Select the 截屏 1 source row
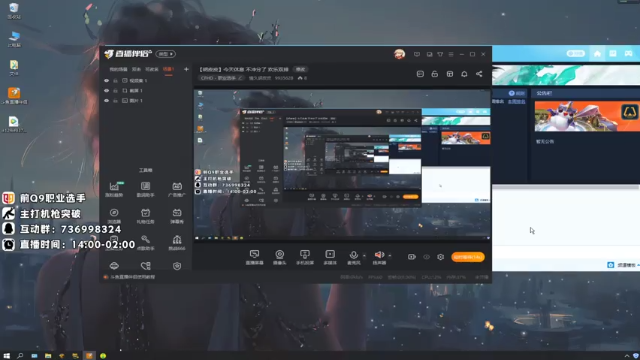 pyautogui.click(x=146, y=91)
